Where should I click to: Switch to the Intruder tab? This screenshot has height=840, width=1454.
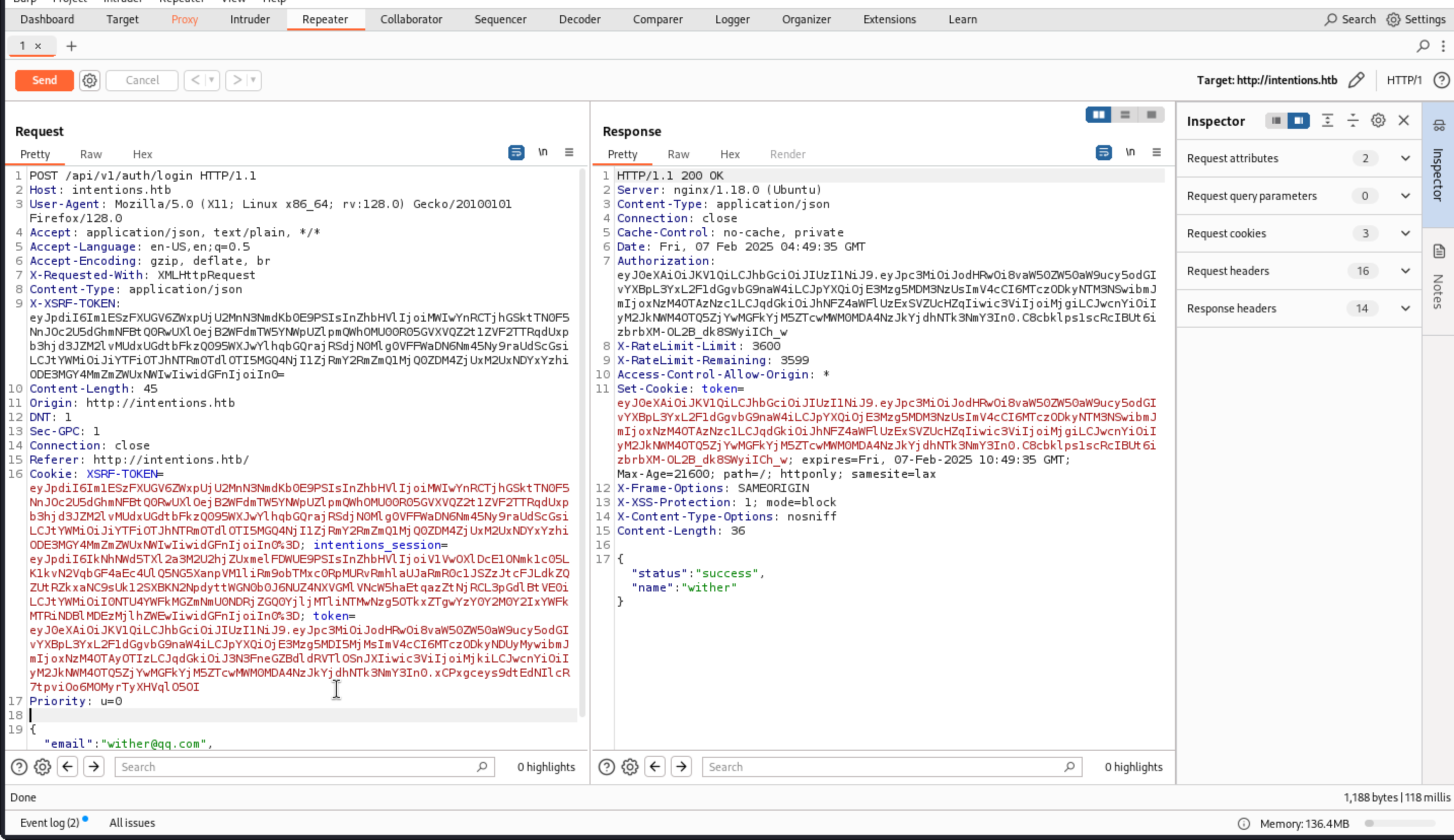(x=249, y=19)
